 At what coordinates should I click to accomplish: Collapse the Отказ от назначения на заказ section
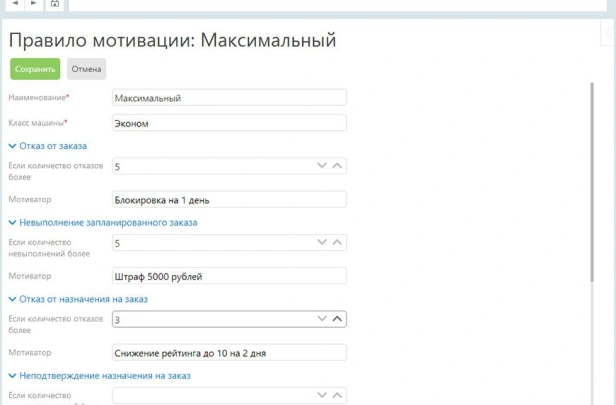[x=12, y=299]
